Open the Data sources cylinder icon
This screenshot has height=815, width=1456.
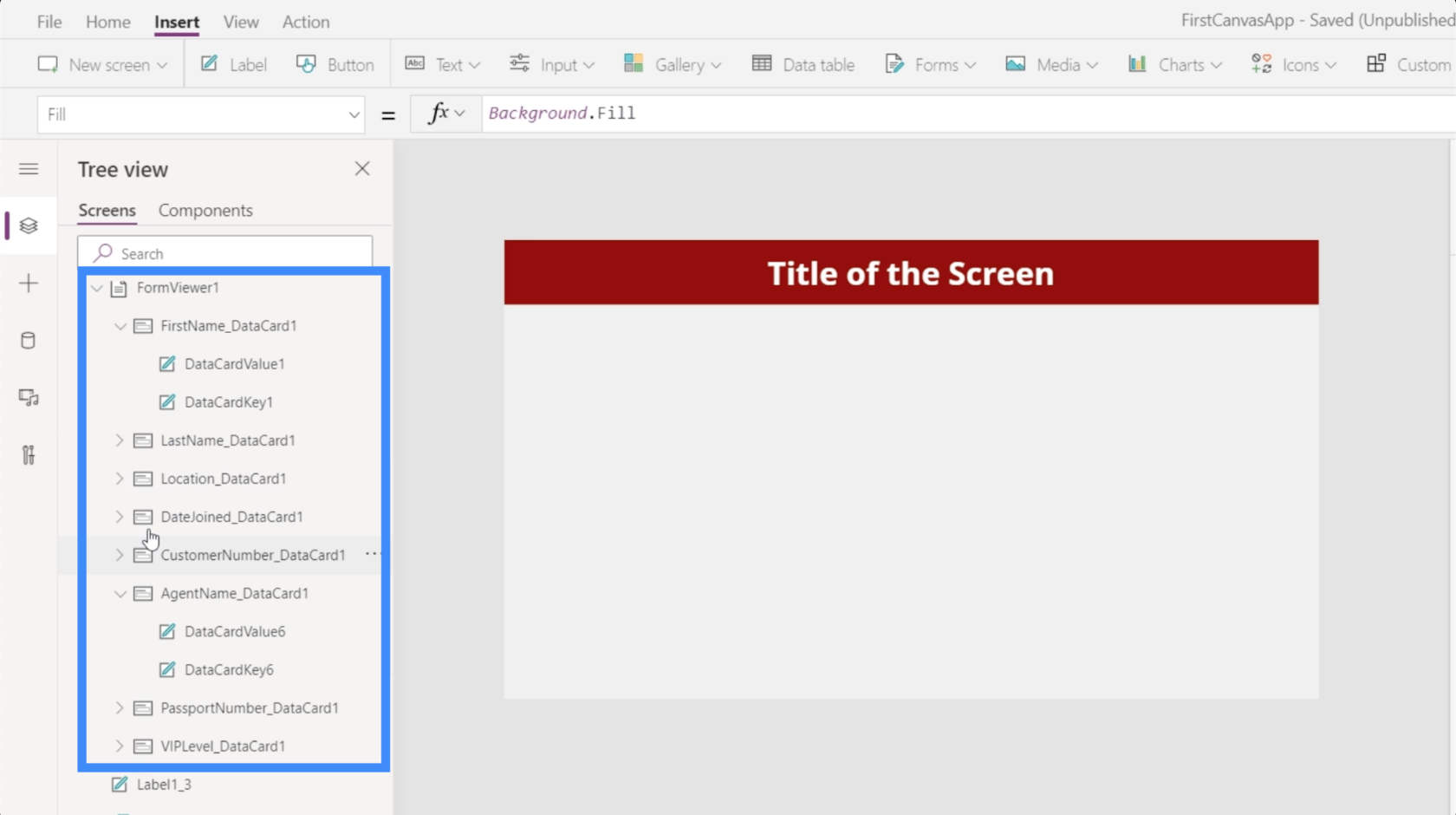29,341
